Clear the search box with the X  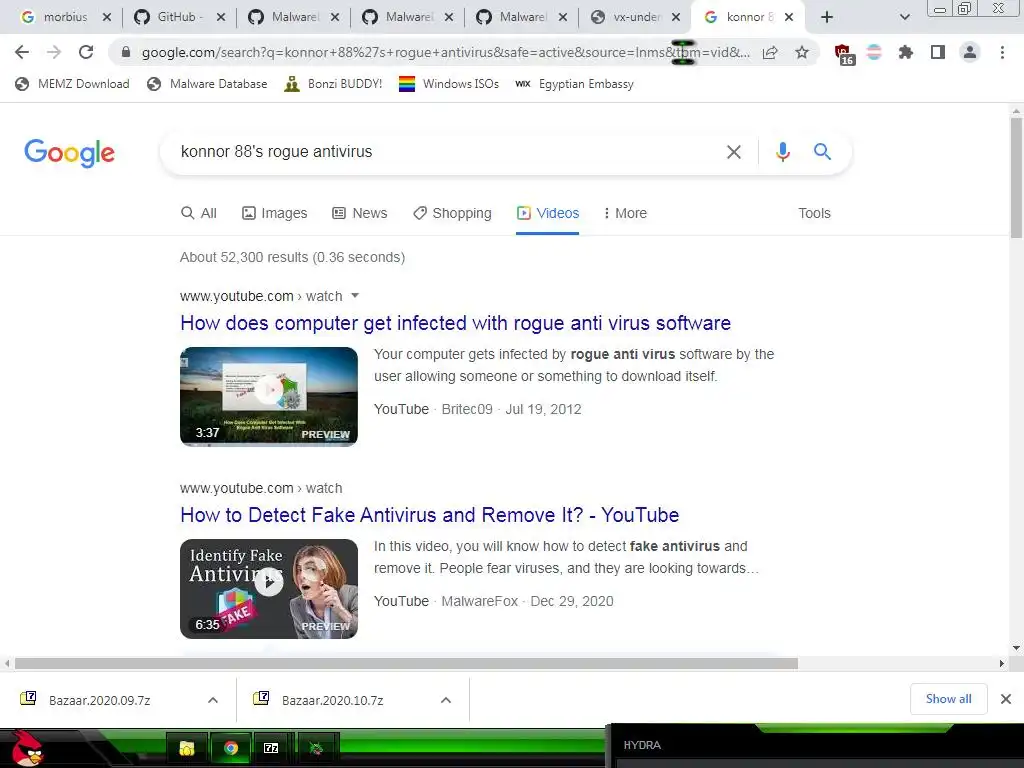[x=733, y=152]
